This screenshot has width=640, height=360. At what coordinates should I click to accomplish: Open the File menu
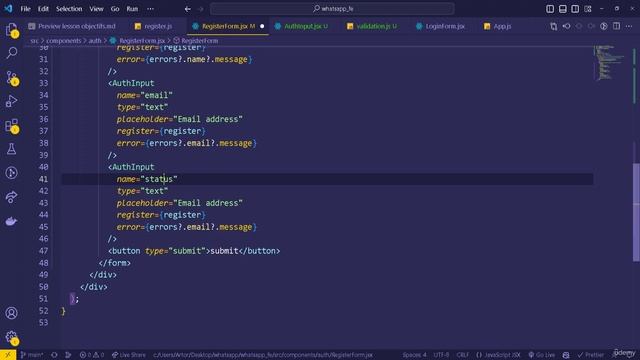click(25, 9)
